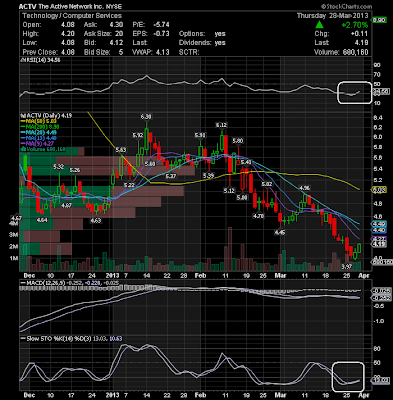Click the VWAP value 4.13
The width and height of the screenshot is (393, 400).
tap(162, 52)
